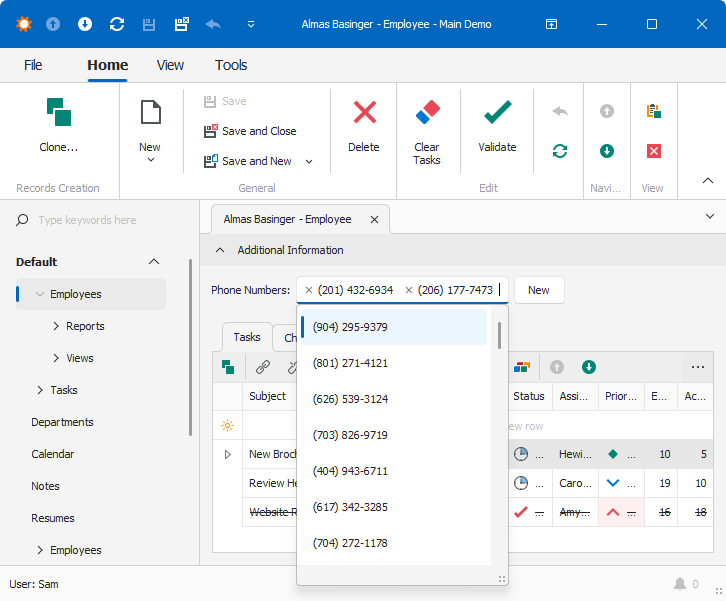Open the File menu
This screenshot has width=726, height=601.
(33, 65)
